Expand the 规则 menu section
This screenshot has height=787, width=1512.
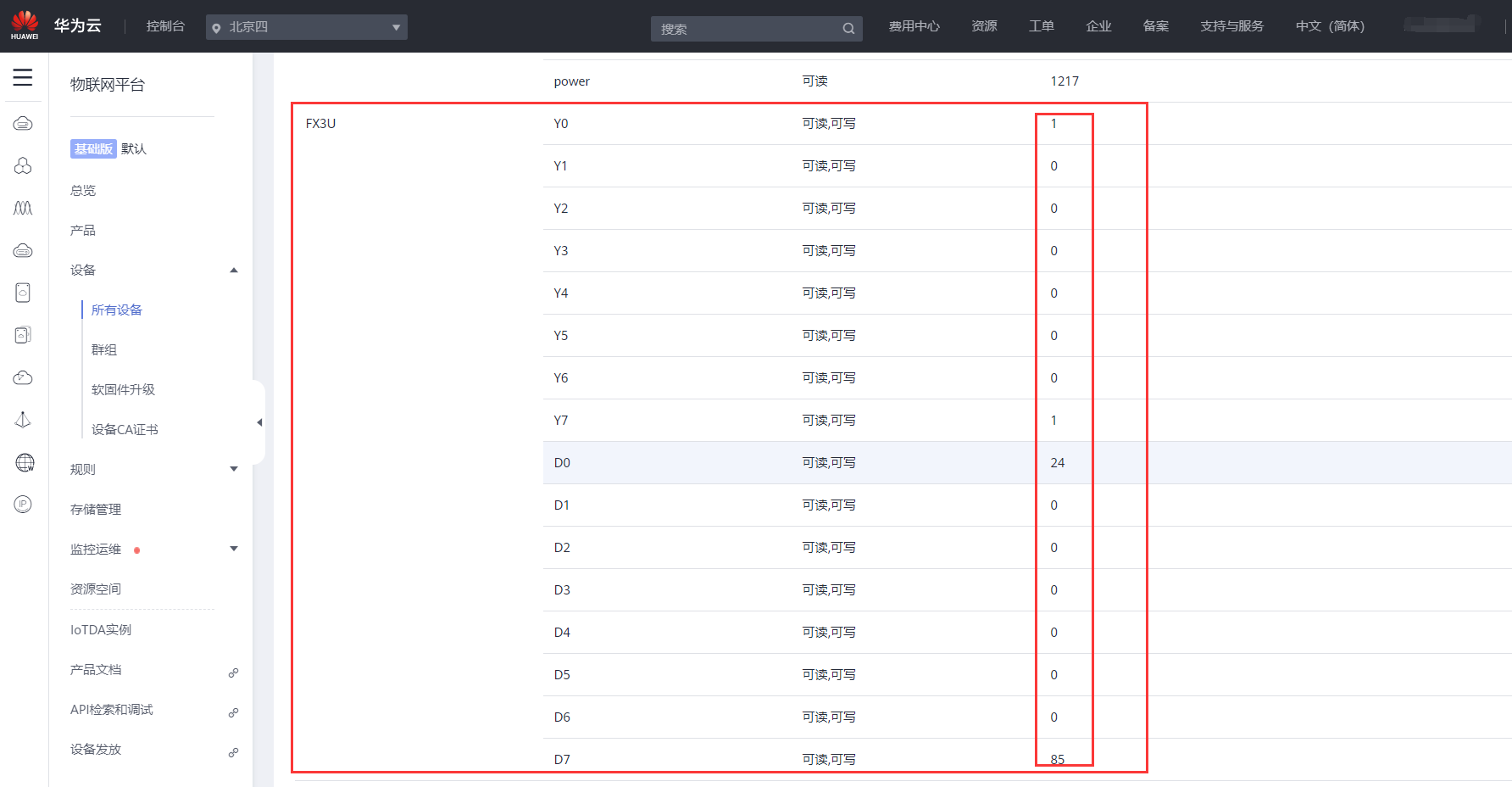(x=234, y=469)
